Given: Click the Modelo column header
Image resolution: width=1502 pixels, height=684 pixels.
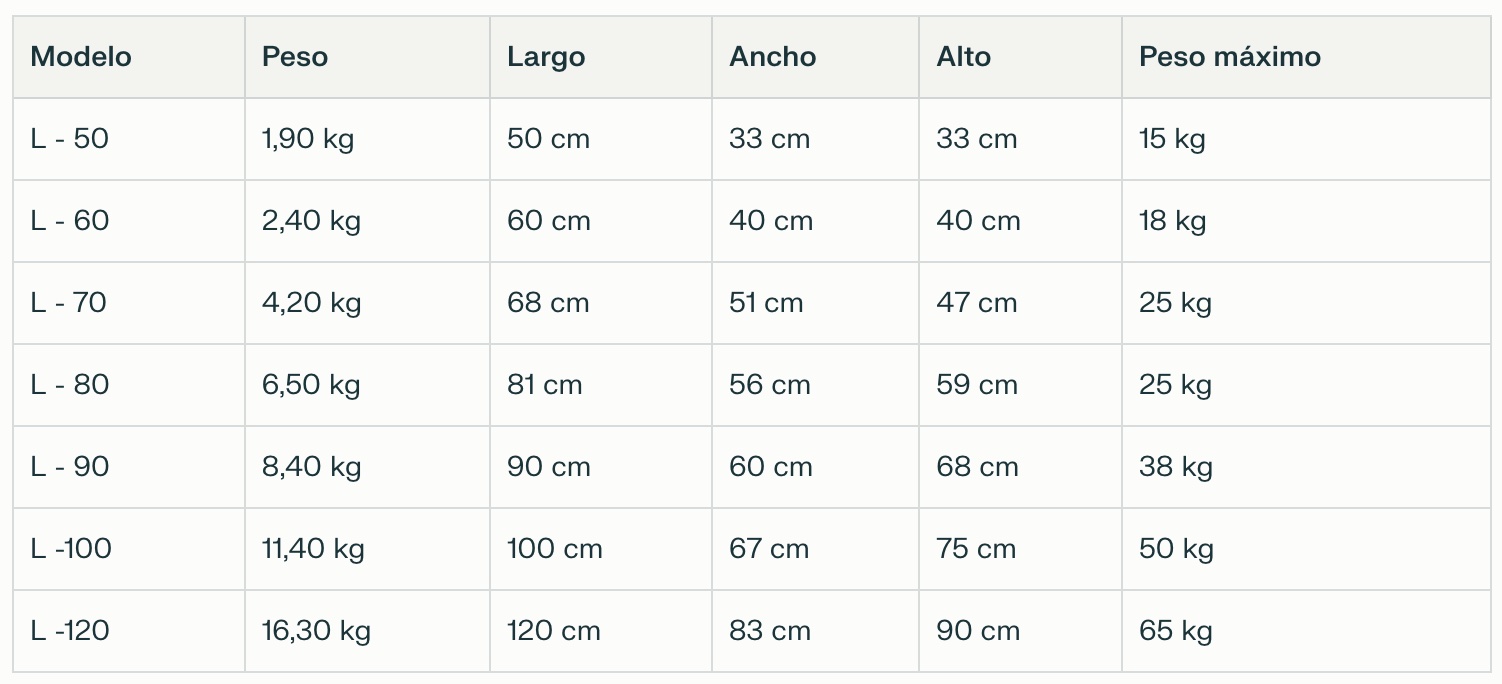Looking at the screenshot, I should point(81,57).
